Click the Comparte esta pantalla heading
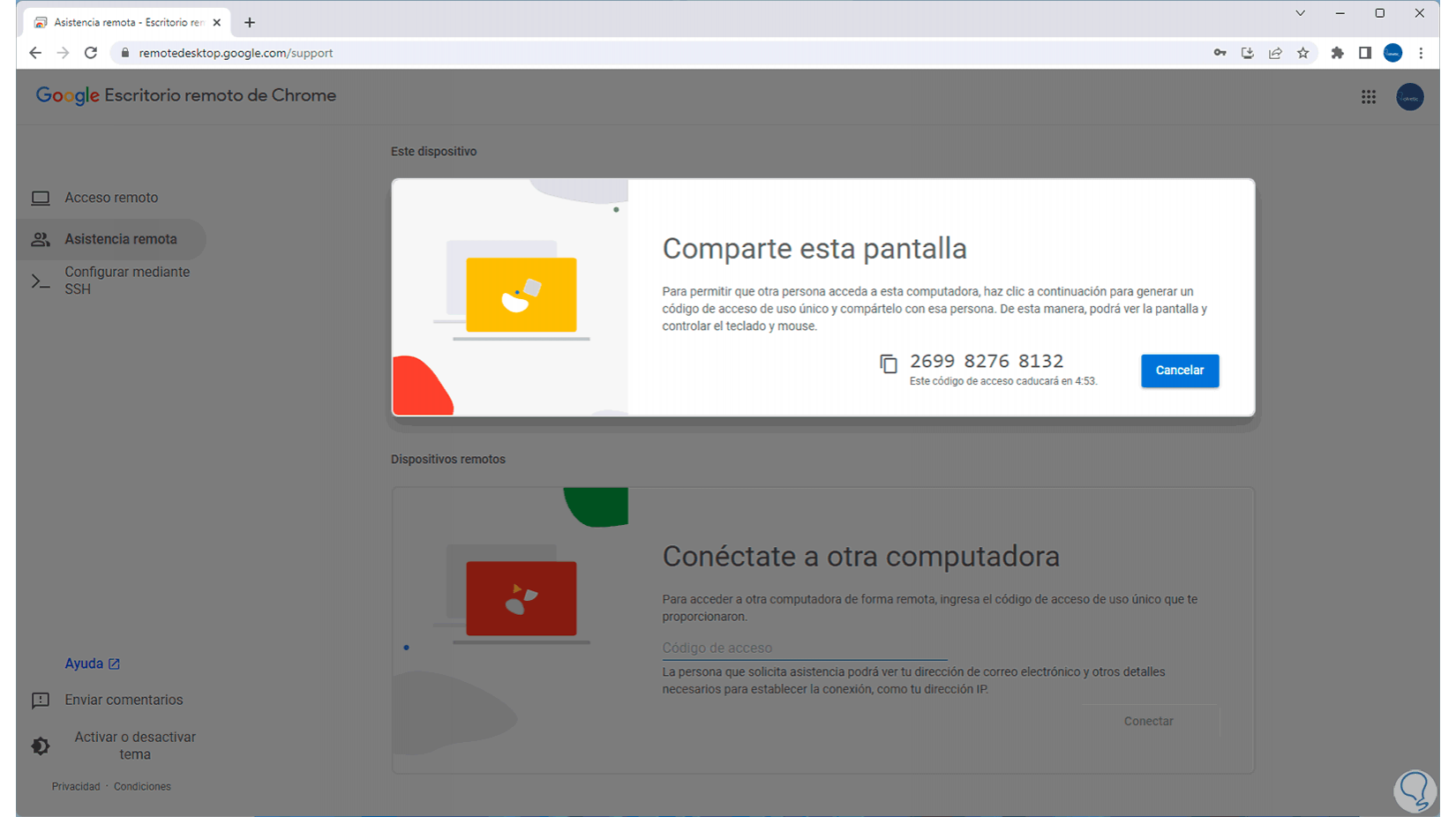Image resolution: width=1456 pixels, height=817 pixels. coord(814,249)
